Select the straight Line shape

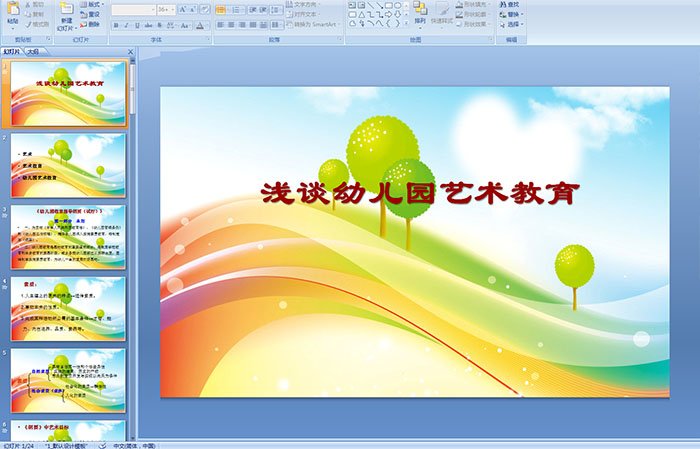371,5
